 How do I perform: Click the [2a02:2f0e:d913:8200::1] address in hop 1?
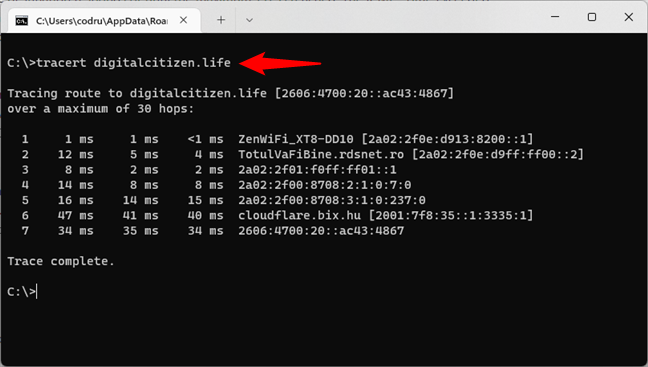448,139
